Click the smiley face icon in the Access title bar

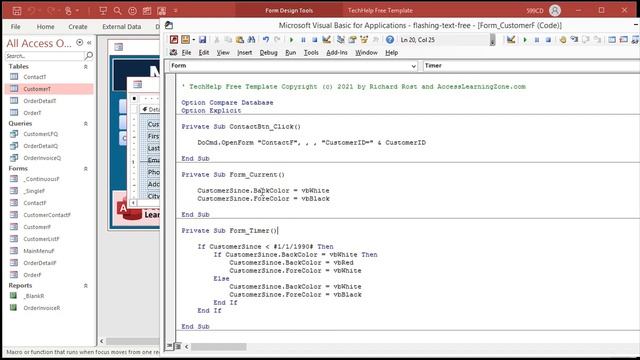[x=132, y=11]
